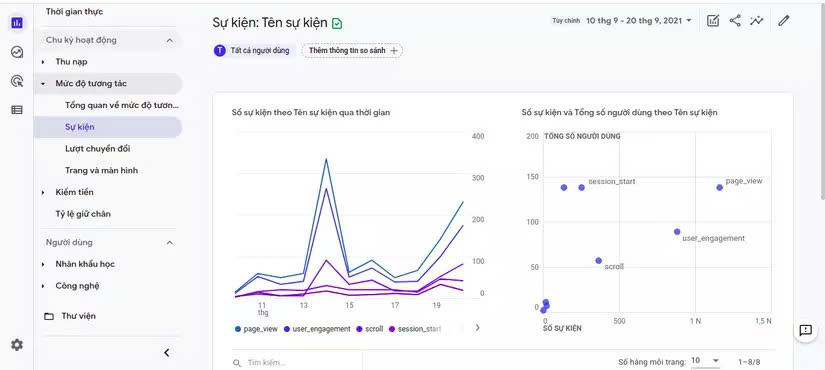Open the Insights sparkline icon
Screen dimensions: 825x370
pyautogui.click(x=757, y=21)
